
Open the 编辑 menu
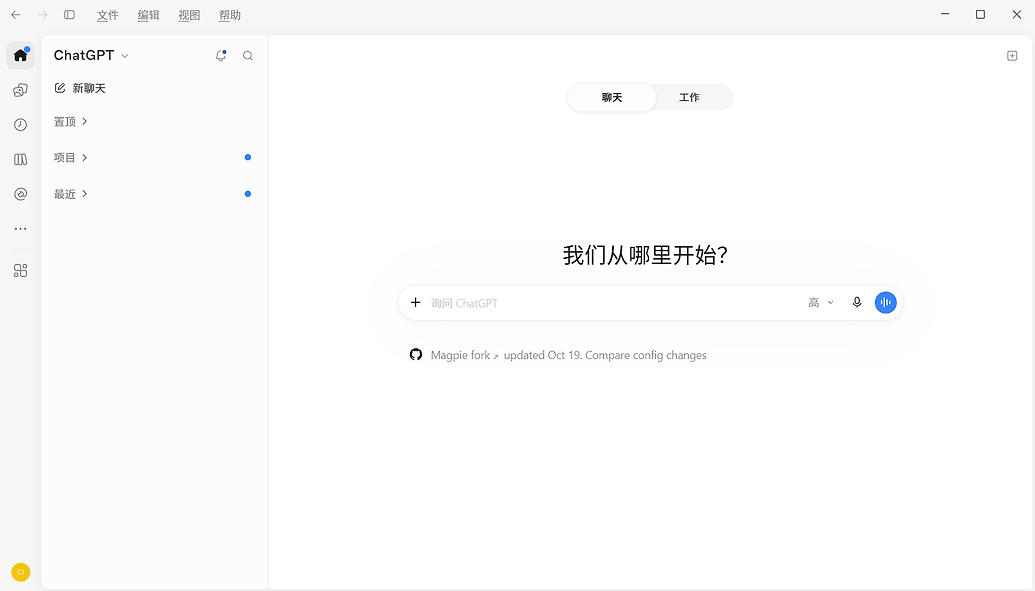(149, 15)
